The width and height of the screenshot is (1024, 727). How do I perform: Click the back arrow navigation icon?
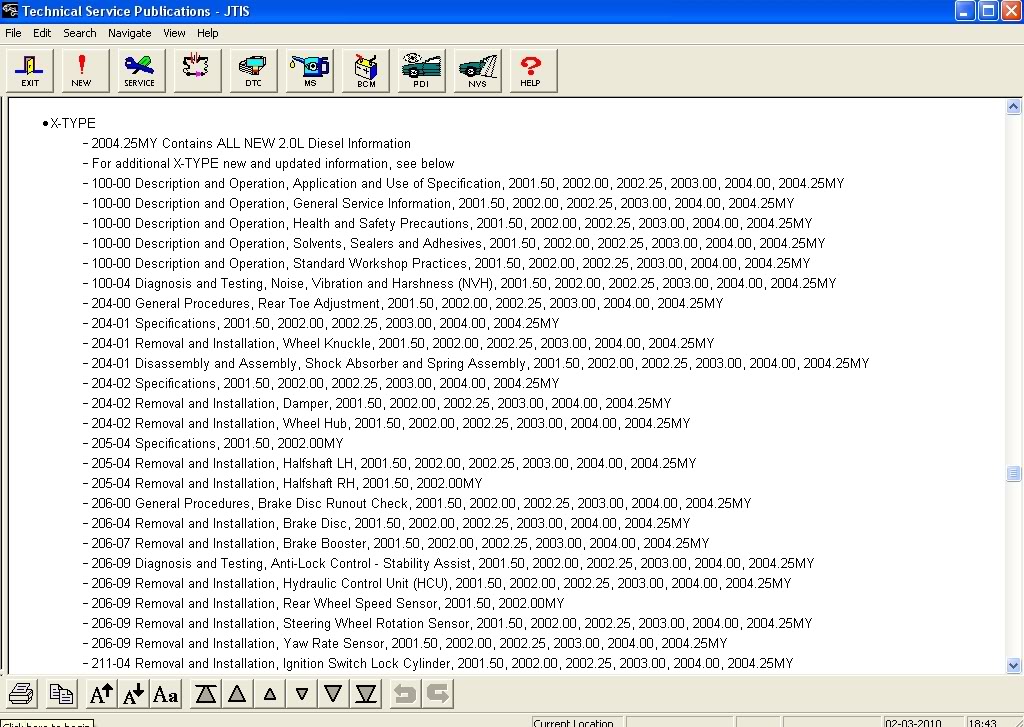click(405, 694)
